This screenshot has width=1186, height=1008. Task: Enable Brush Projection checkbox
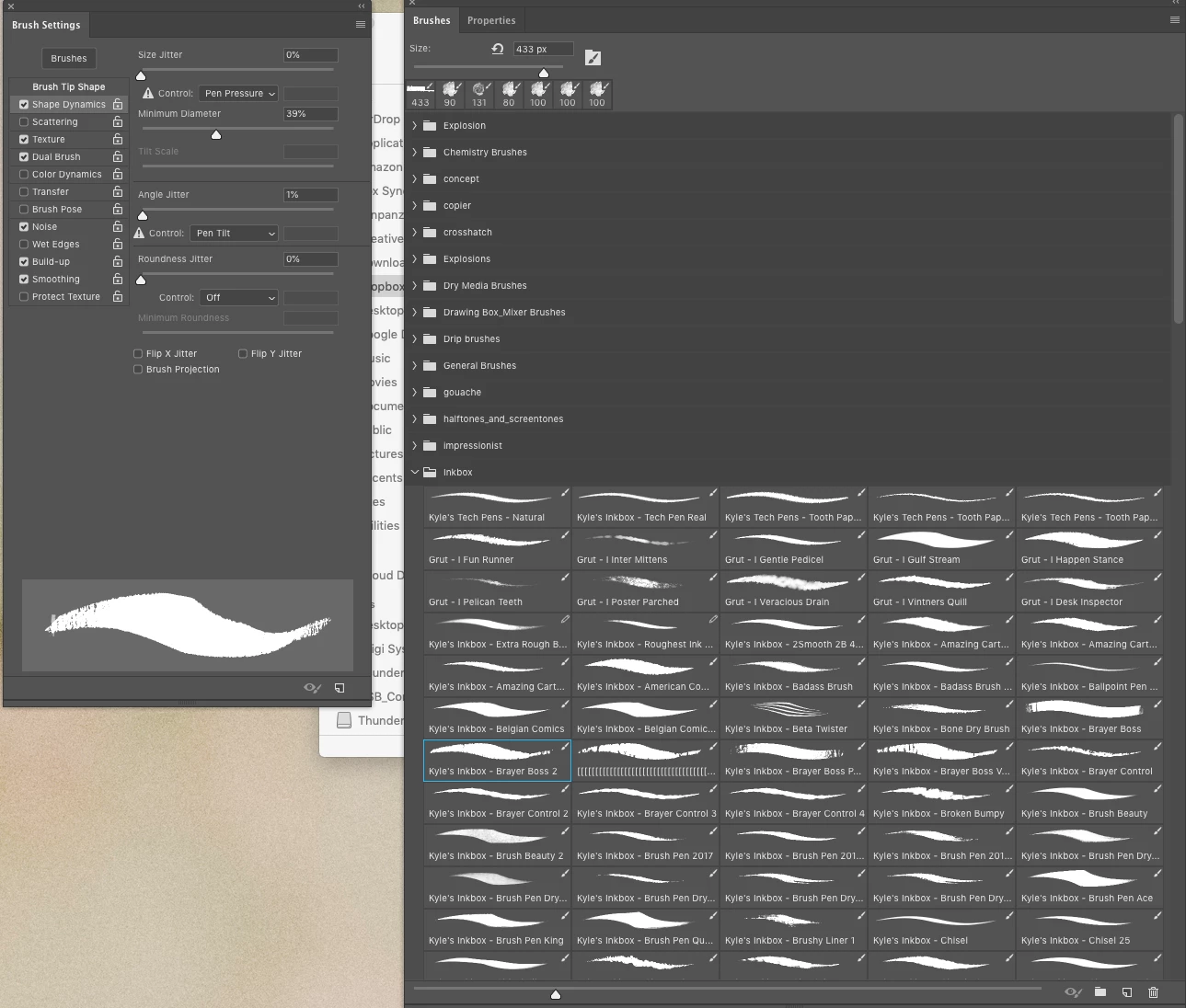coord(138,369)
